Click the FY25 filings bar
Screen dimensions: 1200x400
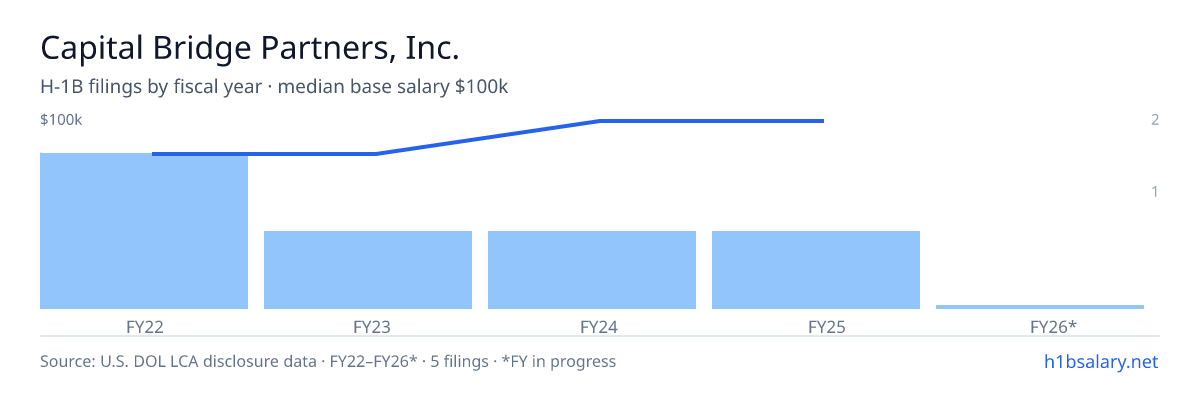(x=816, y=270)
